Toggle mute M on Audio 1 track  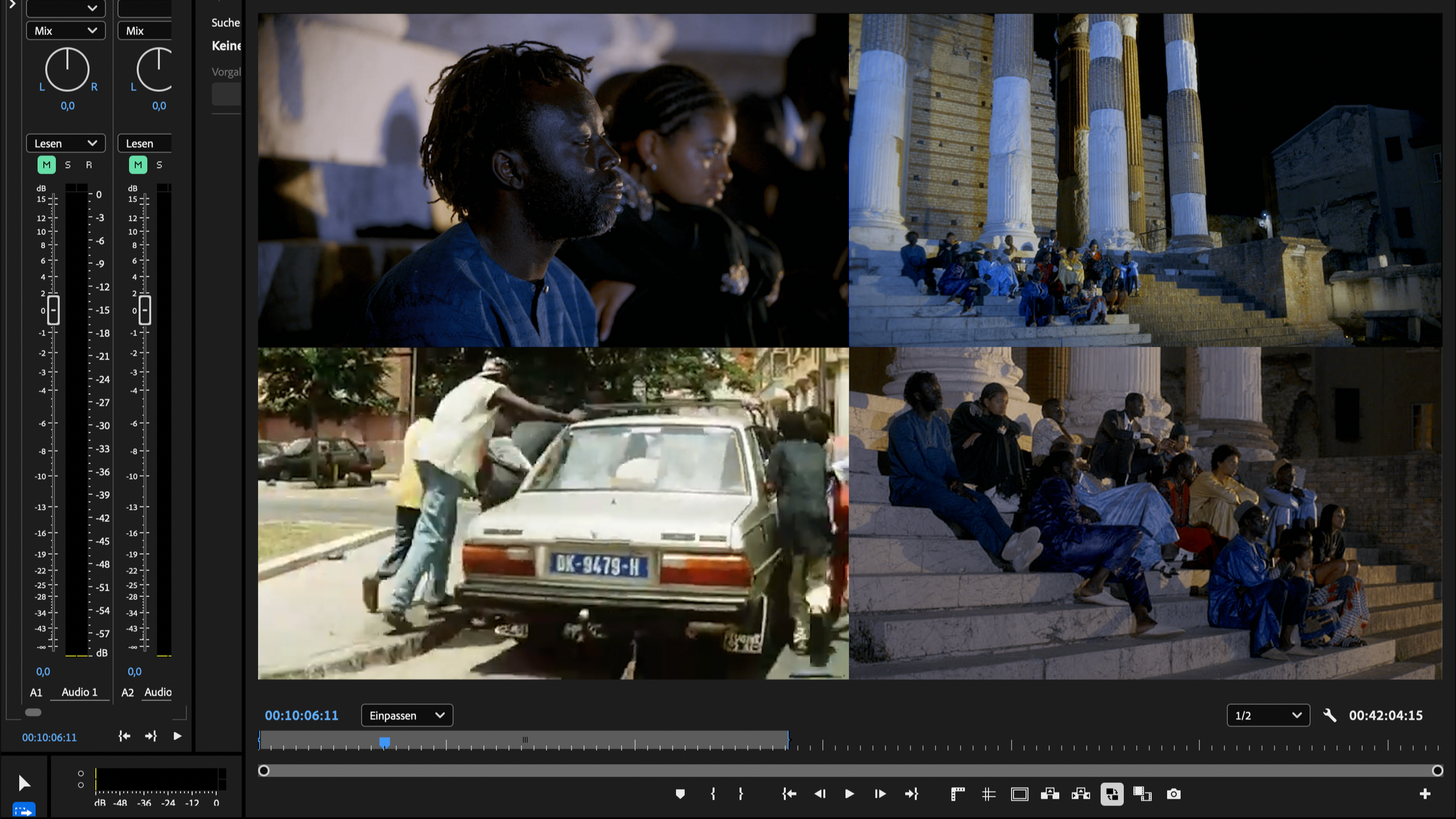click(x=47, y=165)
